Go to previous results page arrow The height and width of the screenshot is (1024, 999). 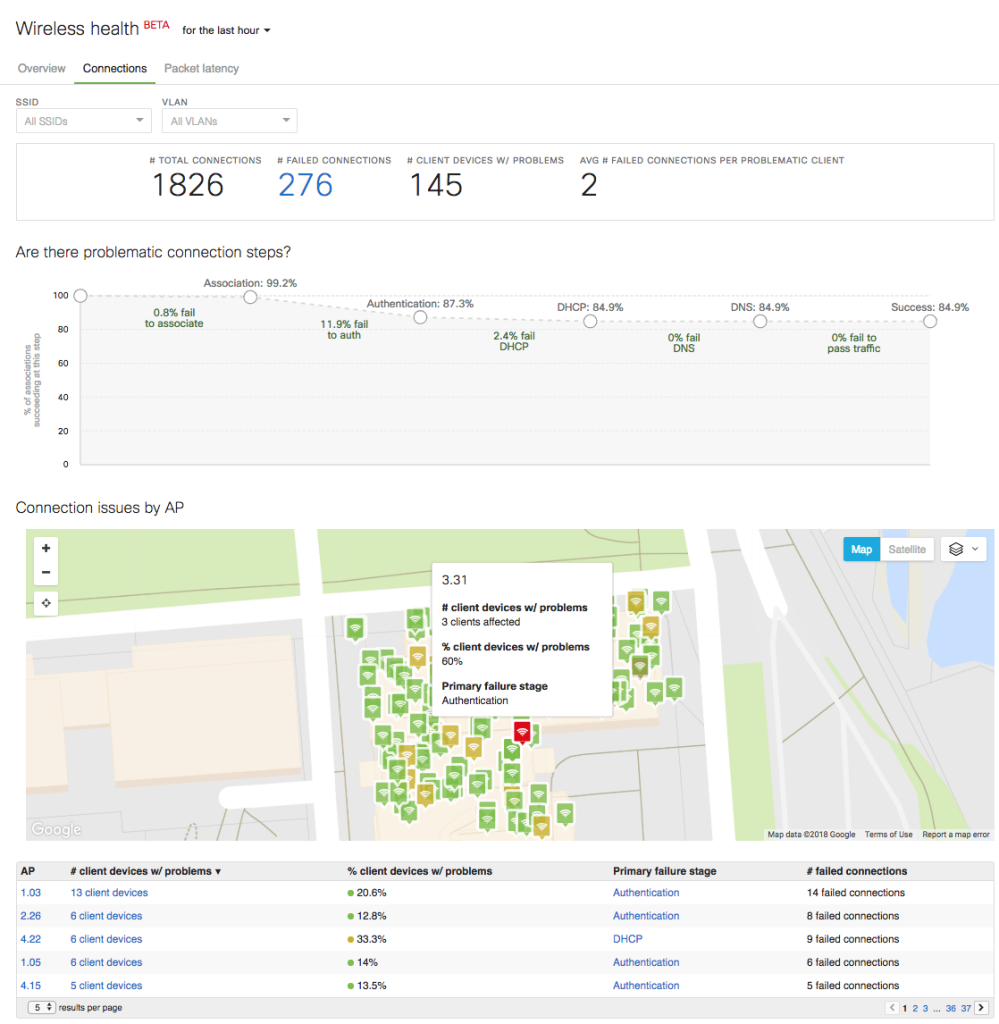tap(892, 1008)
